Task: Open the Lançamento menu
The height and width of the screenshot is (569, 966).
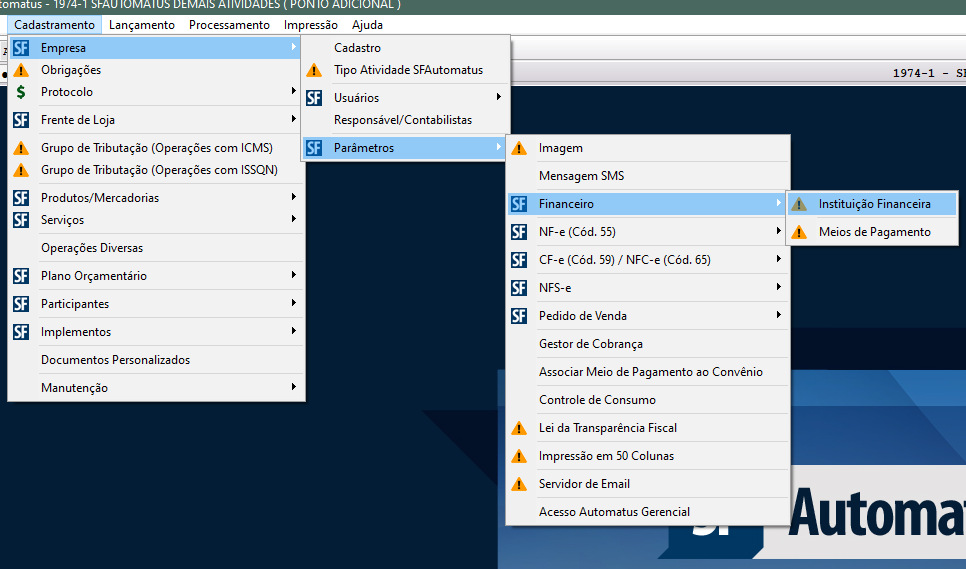Action: tap(141, 25)
